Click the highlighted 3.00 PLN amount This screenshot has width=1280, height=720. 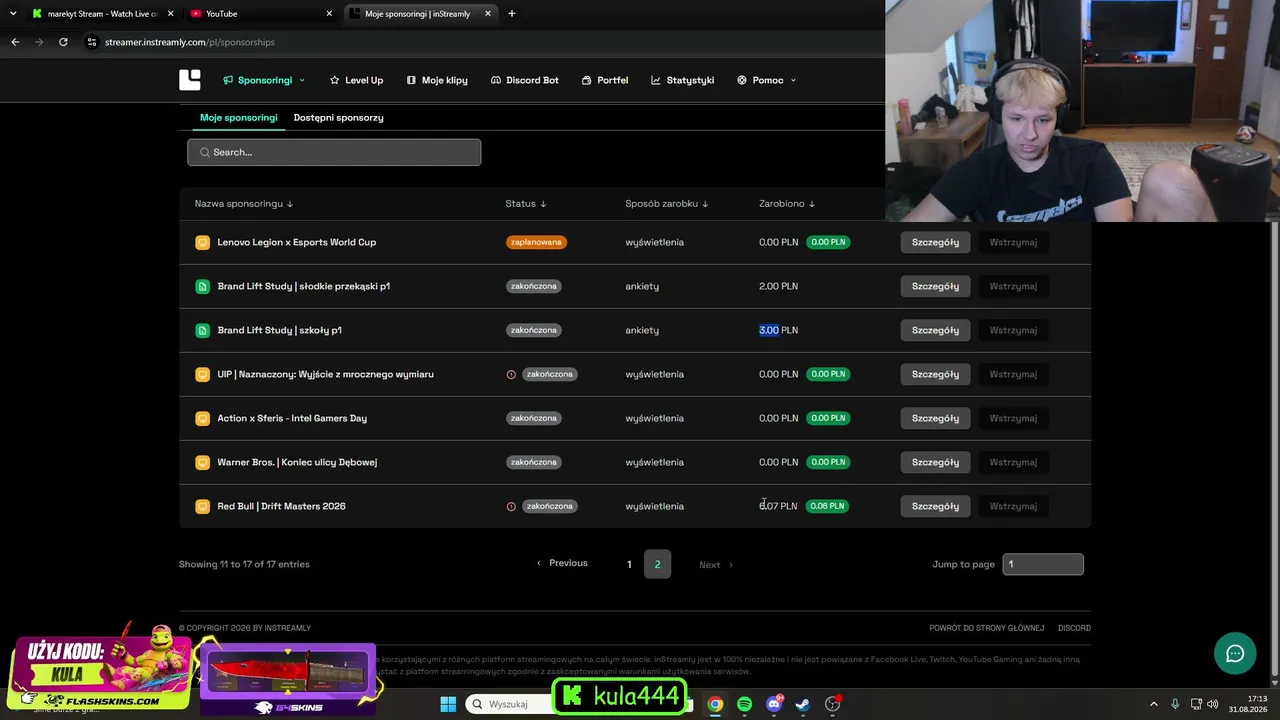(x=778, y=330)
